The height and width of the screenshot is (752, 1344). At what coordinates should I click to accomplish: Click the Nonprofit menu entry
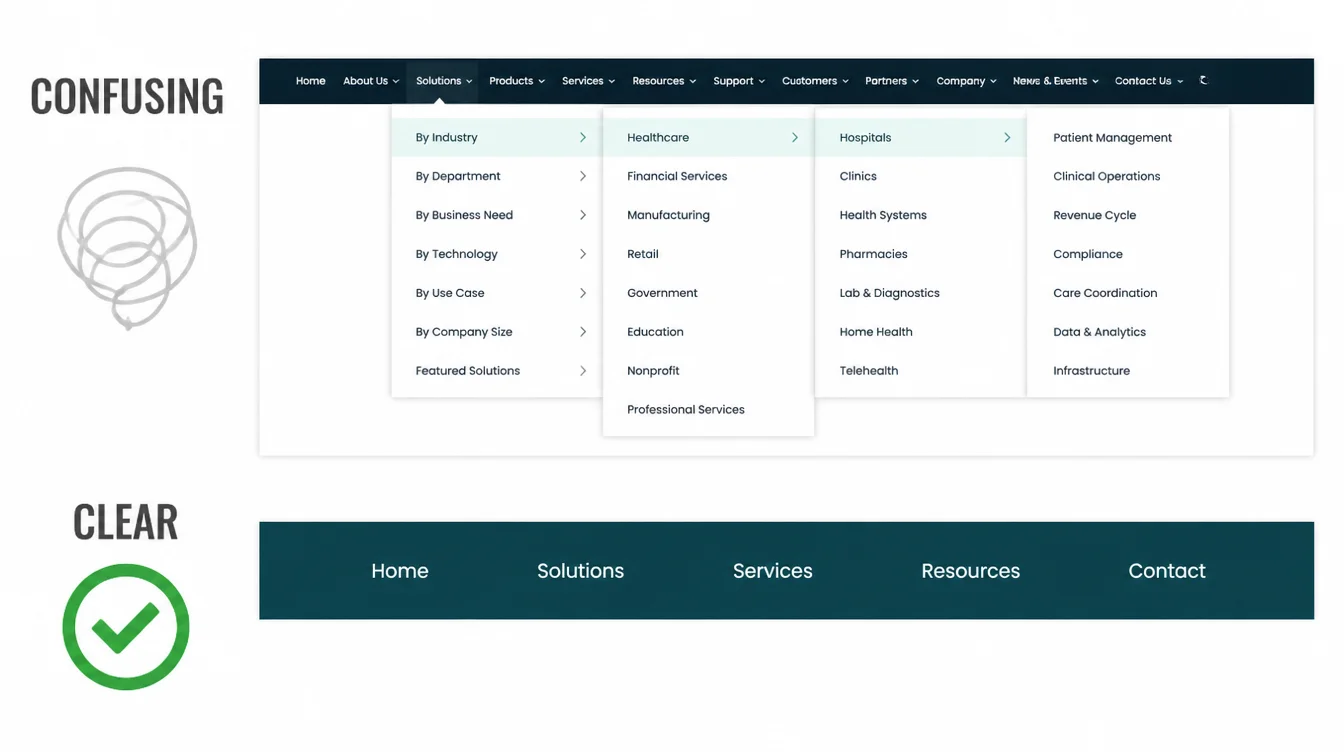pyautogui.click(x=653, y=371)
